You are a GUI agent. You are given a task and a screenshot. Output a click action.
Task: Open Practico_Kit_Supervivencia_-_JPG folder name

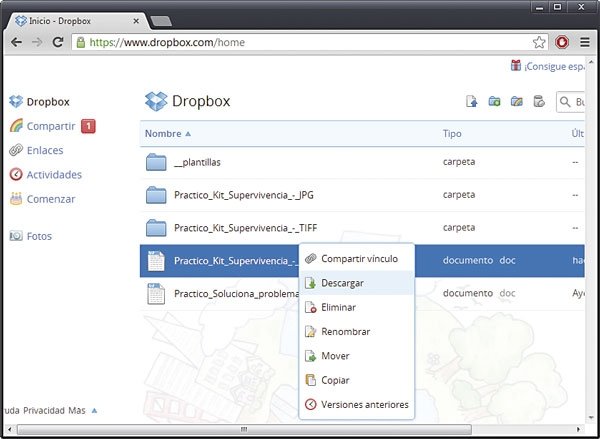(244, 195)
